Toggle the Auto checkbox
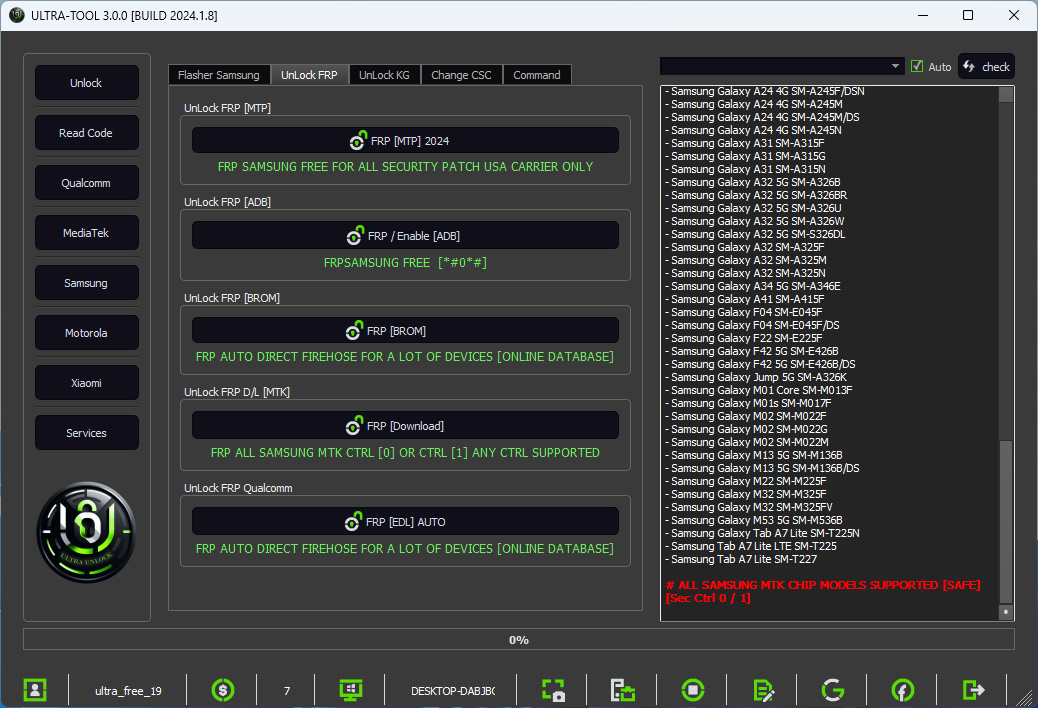The height and width of the screenshot is (708, 1038). pyautogui.click(x=917, y=66)
